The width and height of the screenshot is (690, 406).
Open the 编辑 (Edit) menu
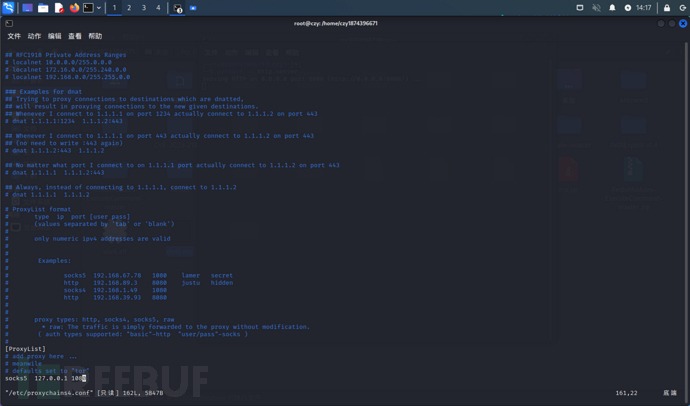[x=54, y=36]
